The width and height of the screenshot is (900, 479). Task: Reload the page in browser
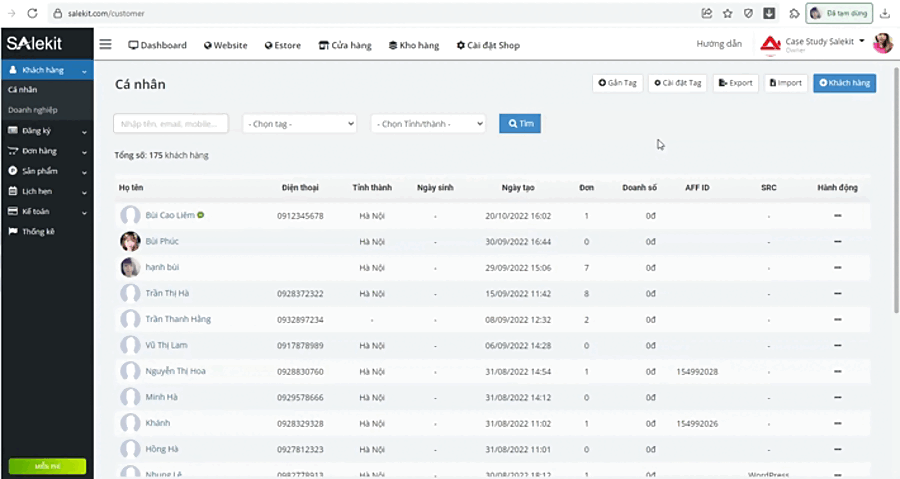tap(33, 13)
